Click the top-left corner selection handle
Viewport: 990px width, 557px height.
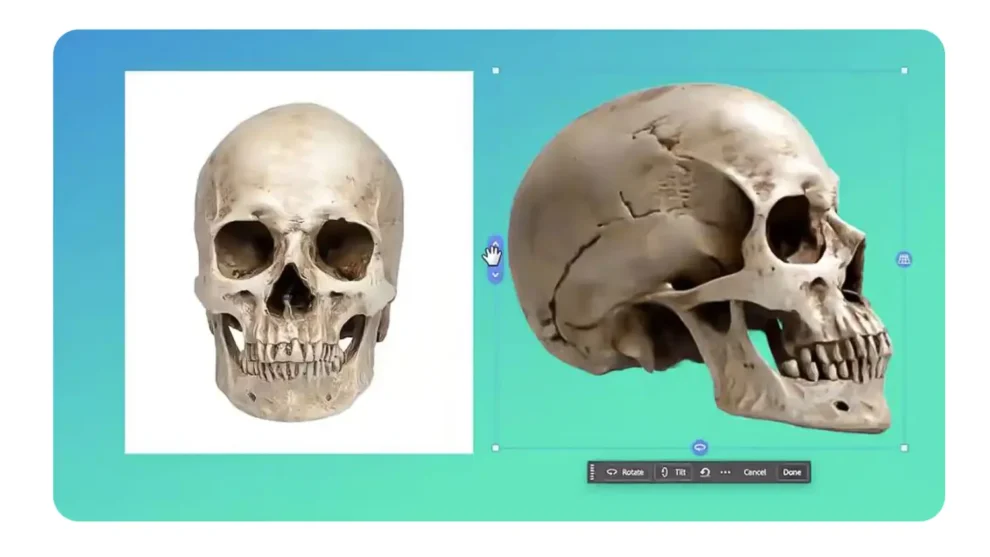tap(496, 71)
